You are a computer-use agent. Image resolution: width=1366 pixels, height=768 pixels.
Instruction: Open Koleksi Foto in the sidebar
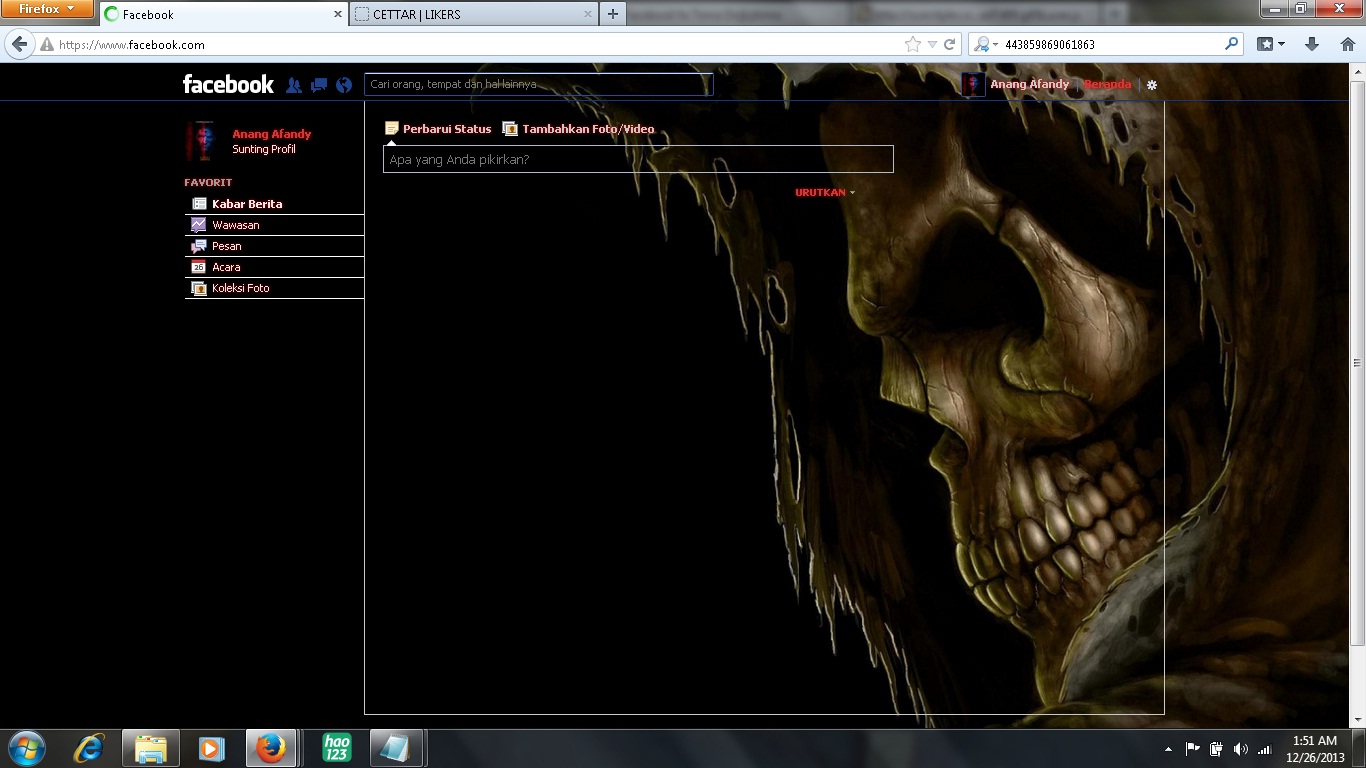coord(274,288)
